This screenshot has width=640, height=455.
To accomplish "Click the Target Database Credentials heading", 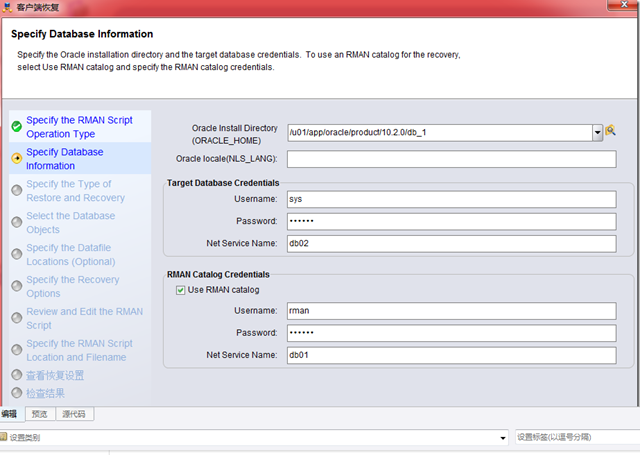I will point(223,183).
